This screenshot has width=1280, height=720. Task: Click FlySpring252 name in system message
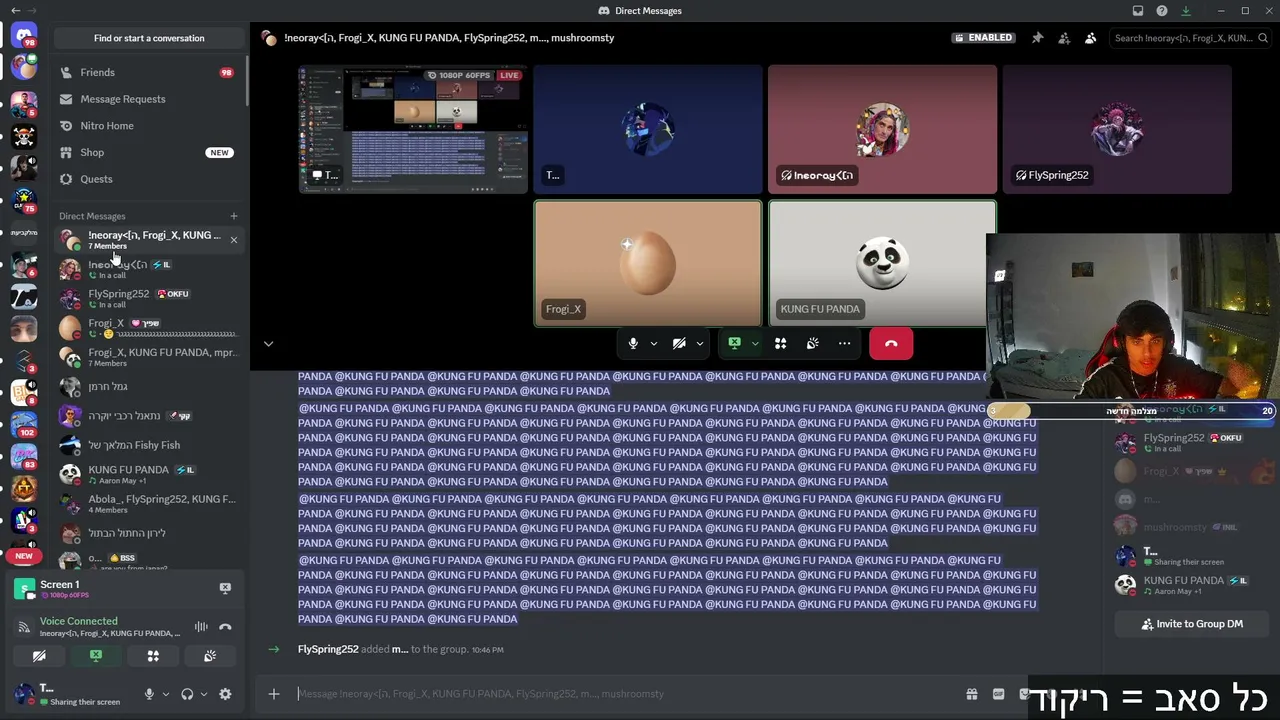[x=328, y=650]
